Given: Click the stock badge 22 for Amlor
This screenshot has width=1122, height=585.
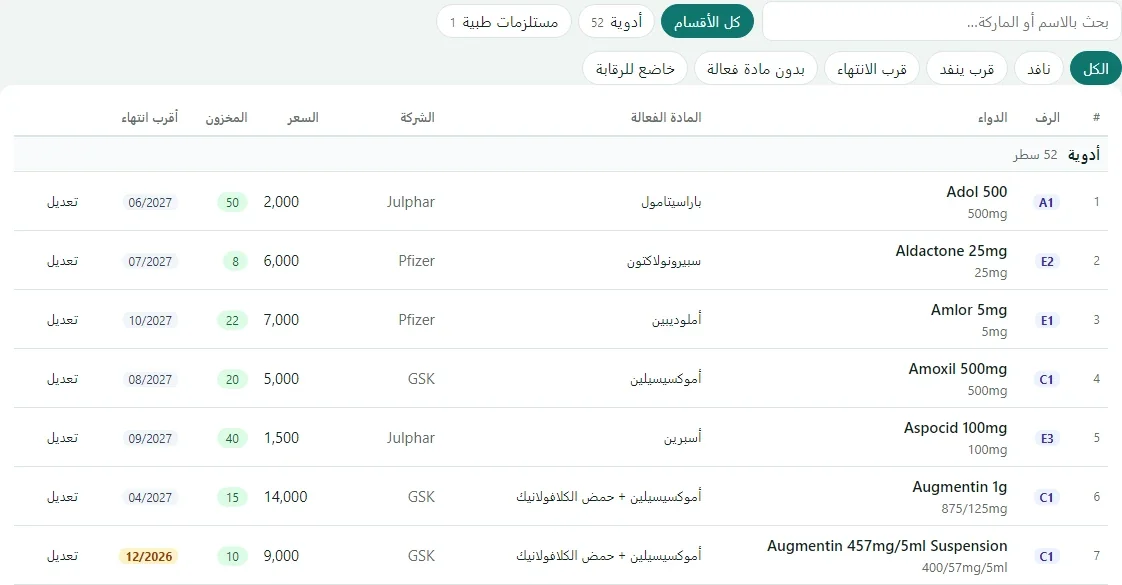Looking at the screenshot, I should point(233,320).
